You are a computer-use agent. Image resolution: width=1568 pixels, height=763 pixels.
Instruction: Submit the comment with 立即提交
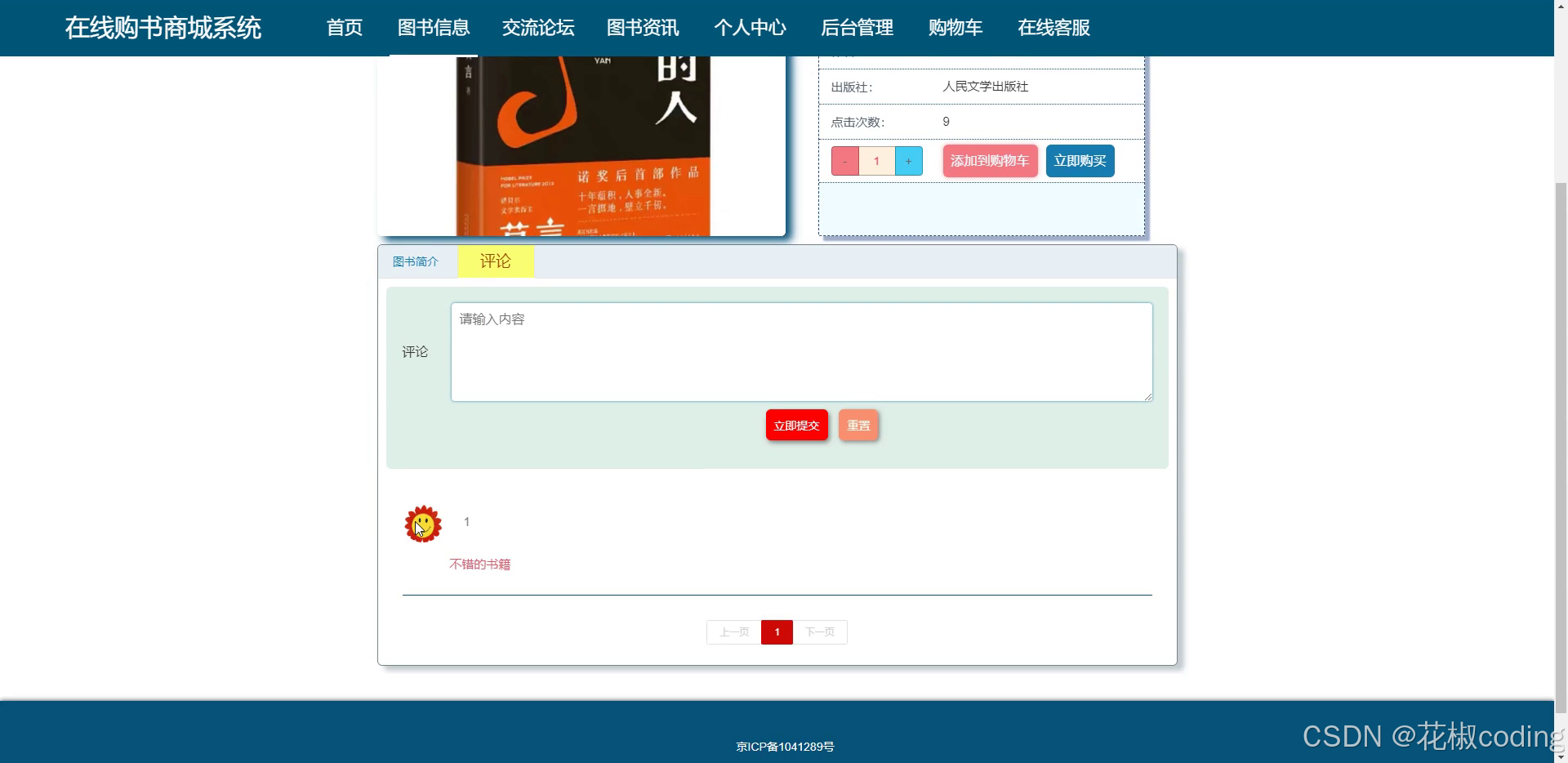click(796, 425)
